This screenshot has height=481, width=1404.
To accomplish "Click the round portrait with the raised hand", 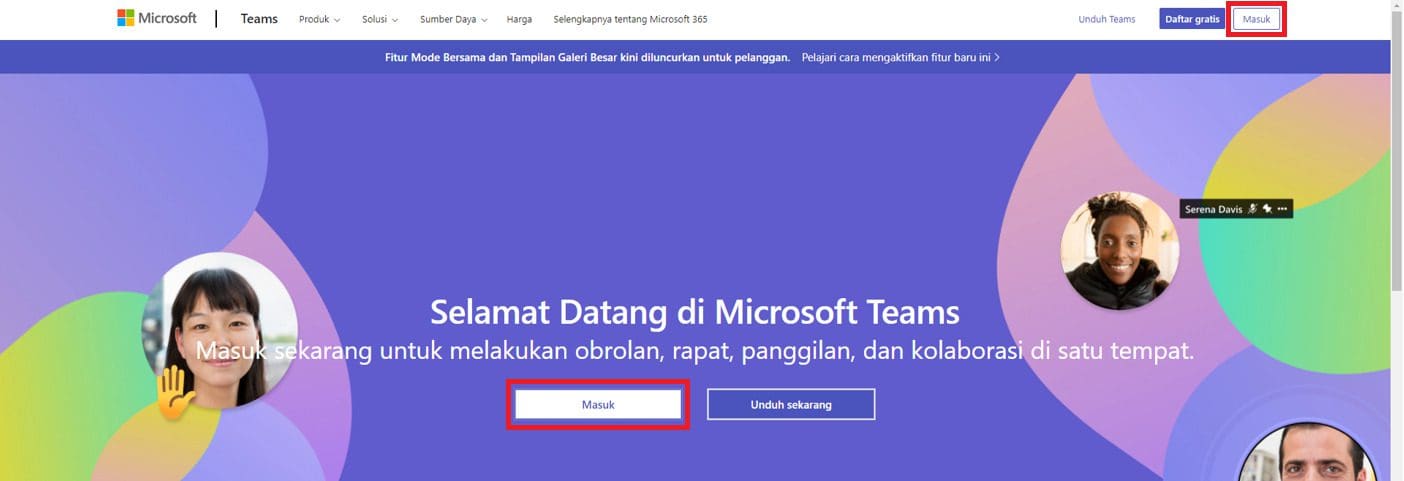I will tap(220, 330).
